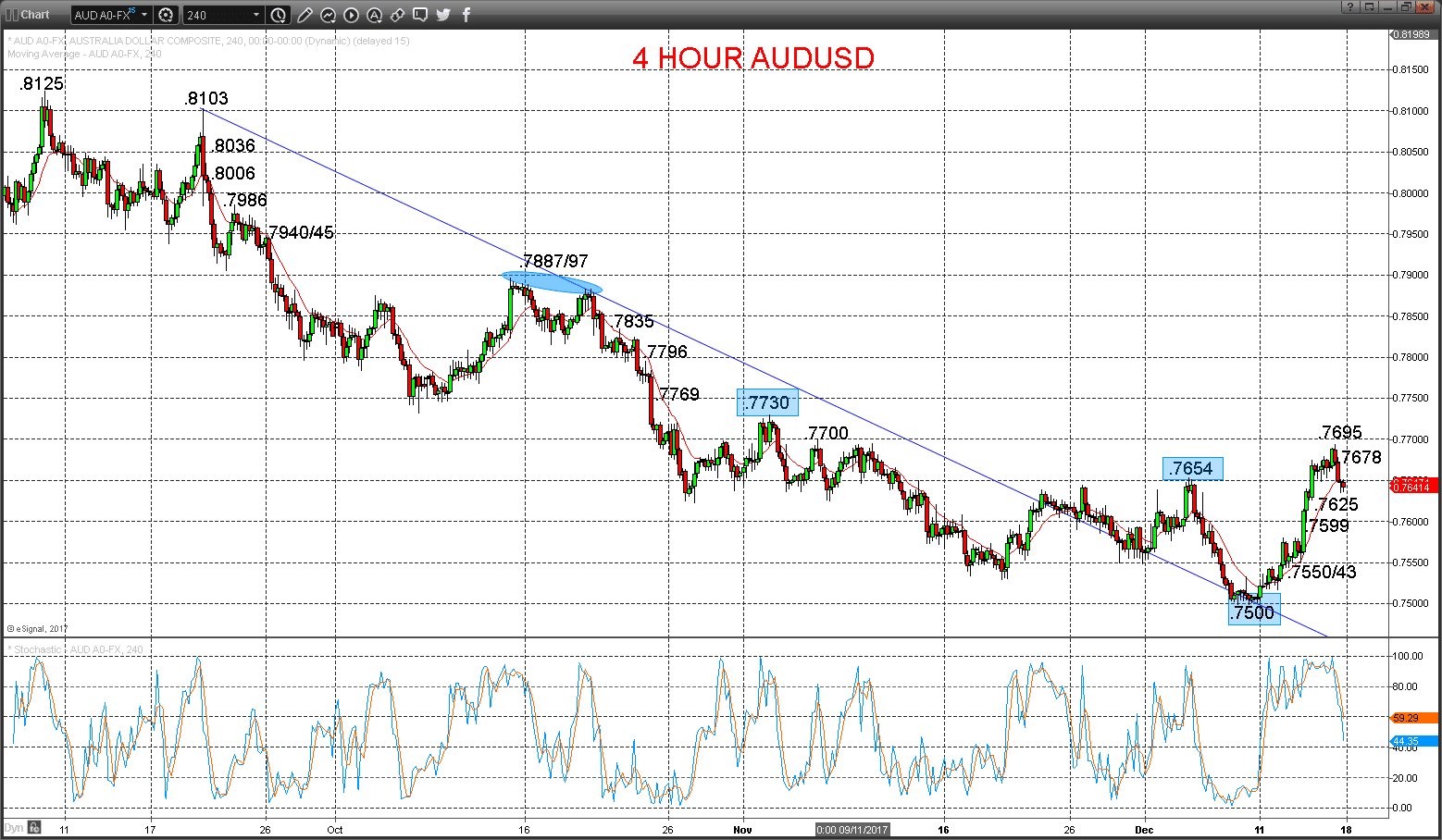Viewport: 1442px width, 840px height.
Task: Expand the 240 interval dropdown
Action: point(256,15)
